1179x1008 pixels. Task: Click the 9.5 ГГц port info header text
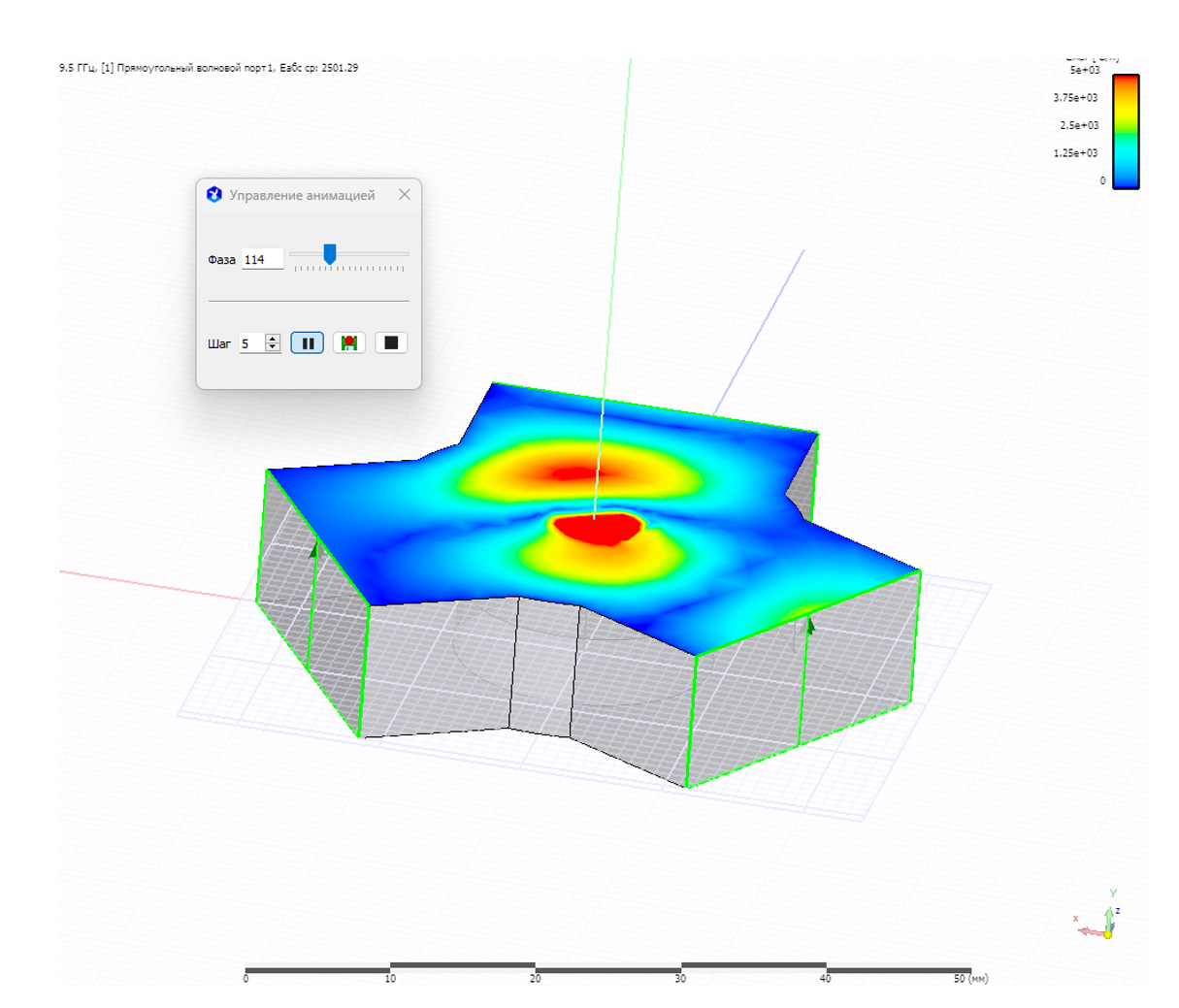tap(209, 68)
